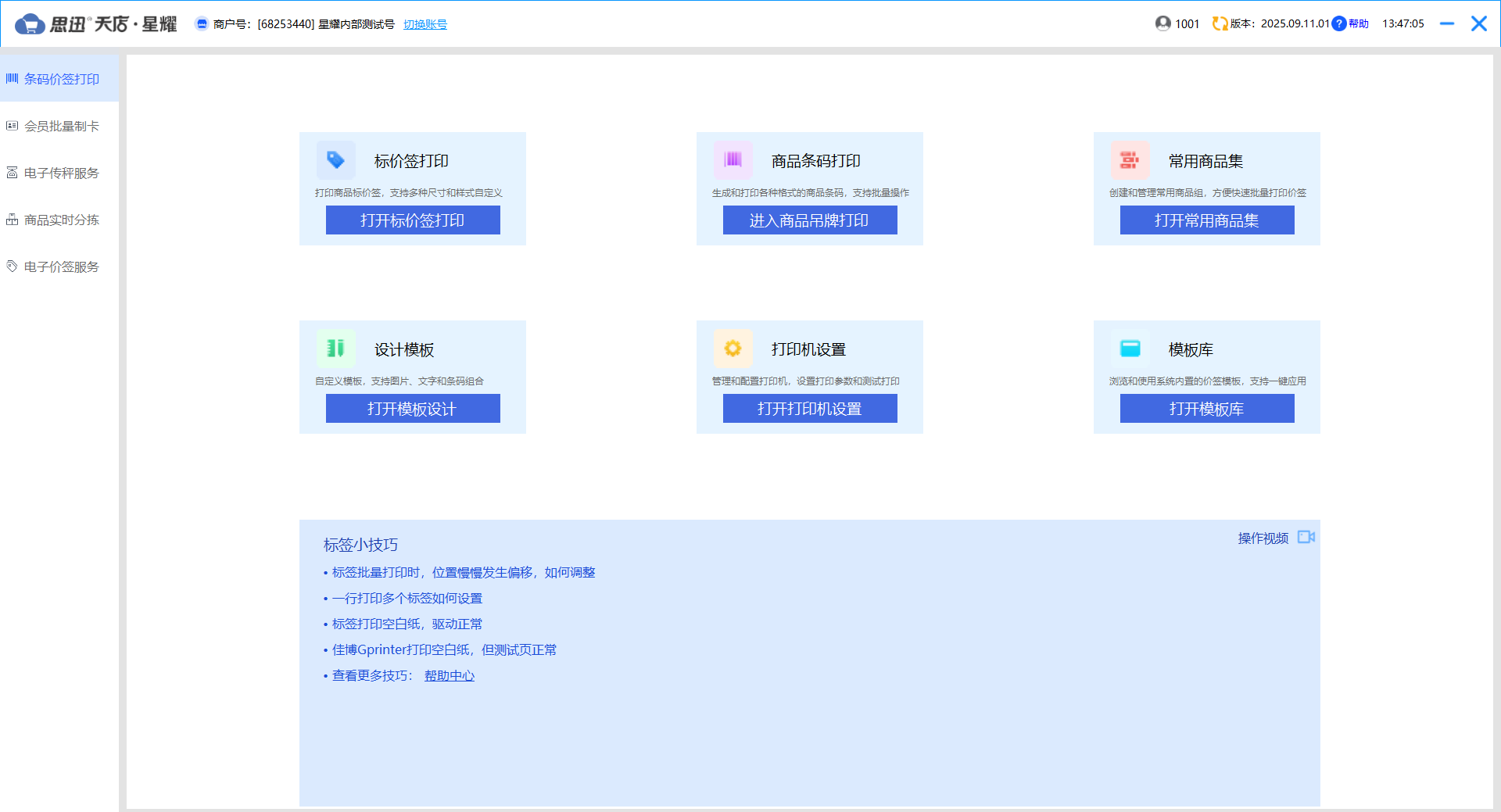Click the price tag icon for 标价签打印
This screenshot has height=812, width=1501.
click(x=335, y=160)
